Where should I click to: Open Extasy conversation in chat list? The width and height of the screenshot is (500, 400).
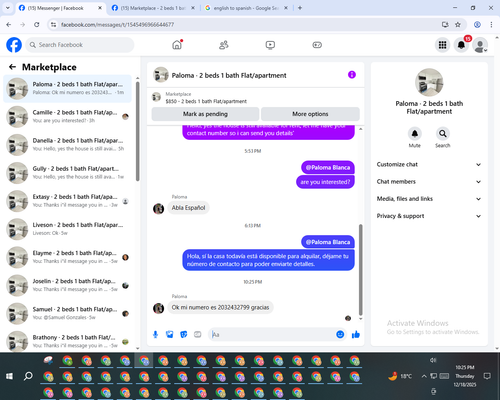[x=68, y=201]
